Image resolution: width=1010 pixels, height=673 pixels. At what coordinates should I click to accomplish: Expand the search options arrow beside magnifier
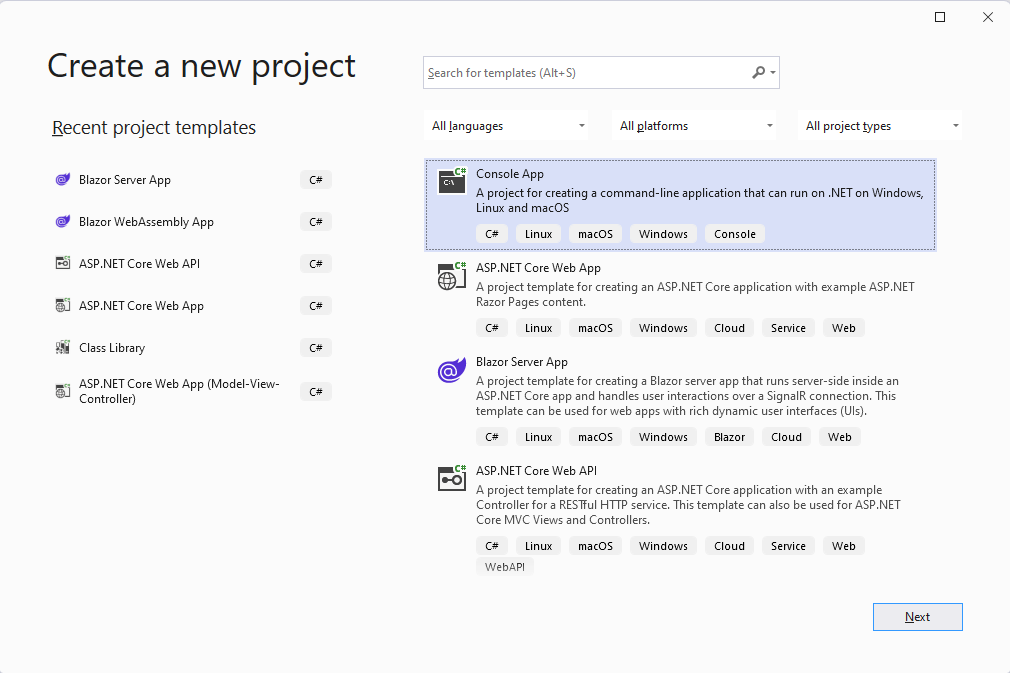tap(773, 73)
